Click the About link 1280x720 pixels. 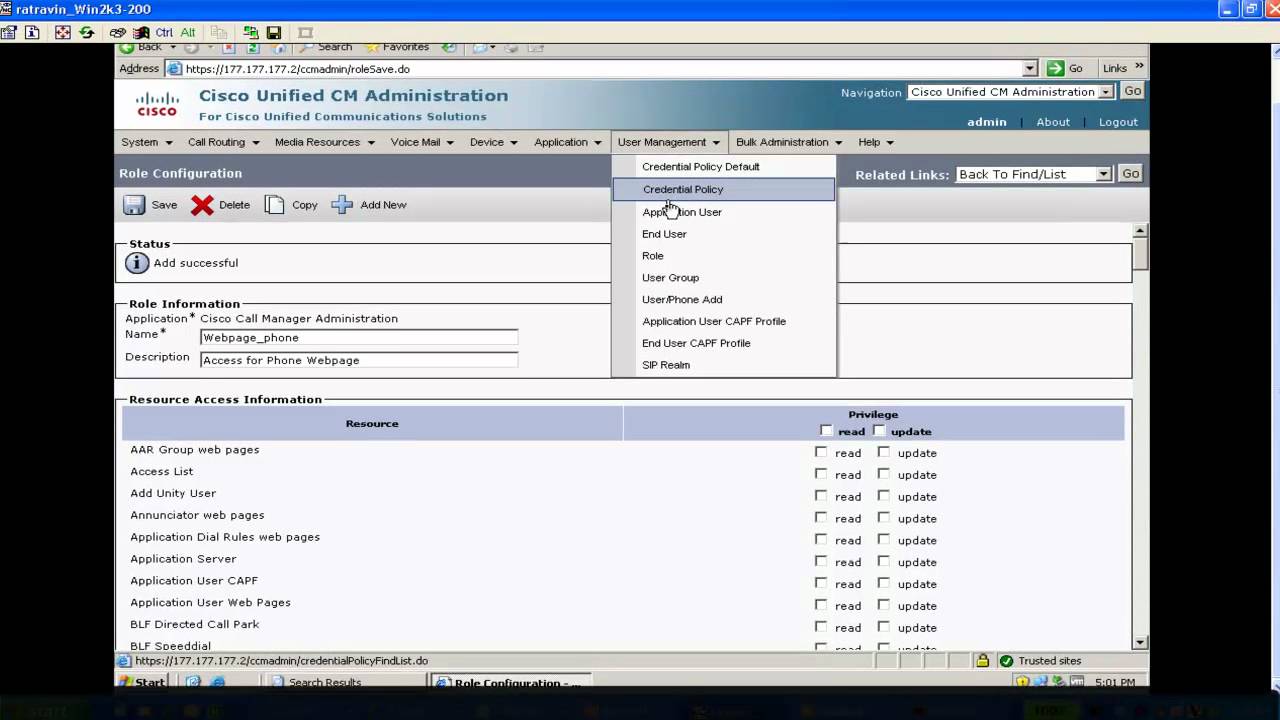1053,122
